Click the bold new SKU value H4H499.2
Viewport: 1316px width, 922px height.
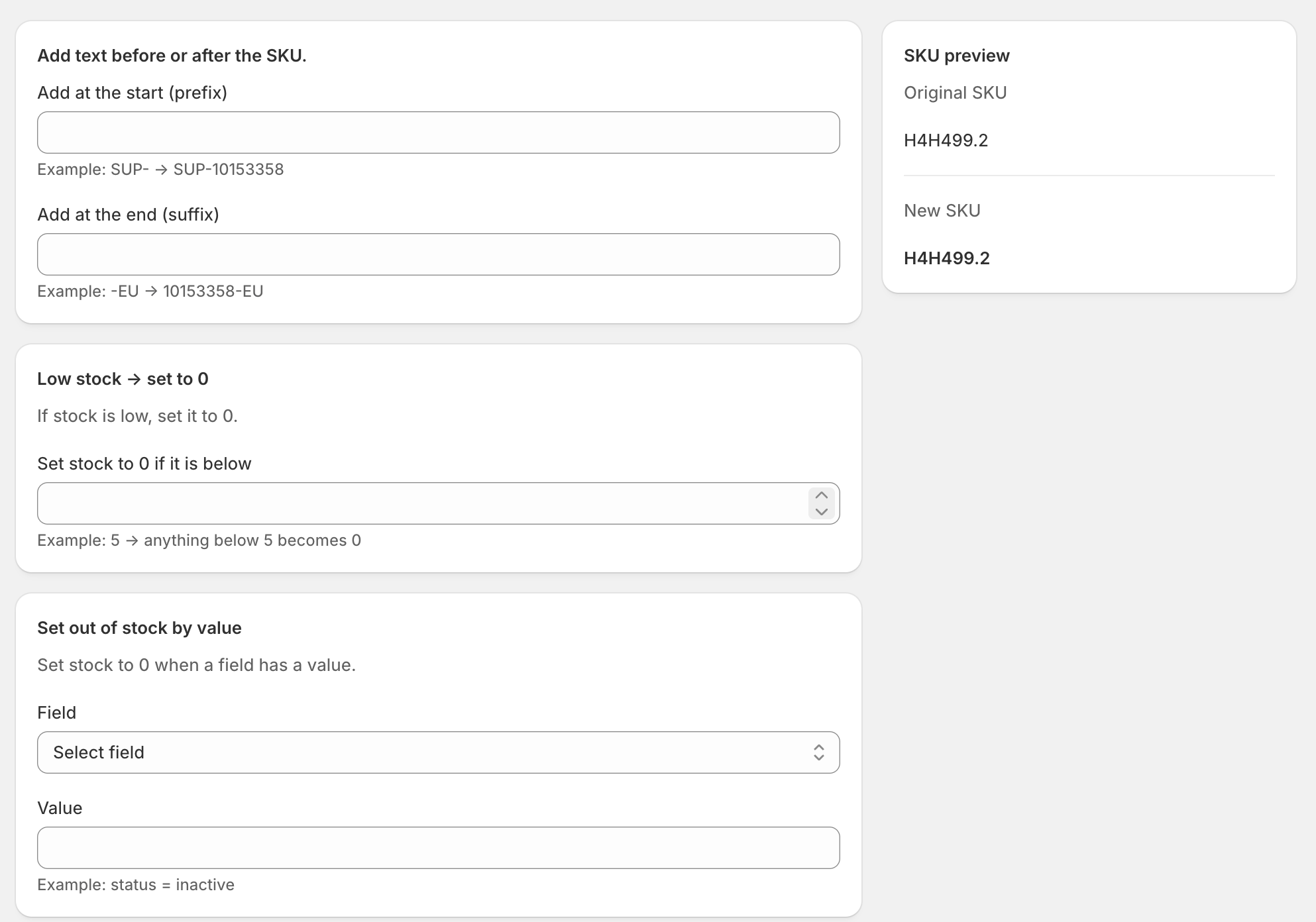(947, 258)
